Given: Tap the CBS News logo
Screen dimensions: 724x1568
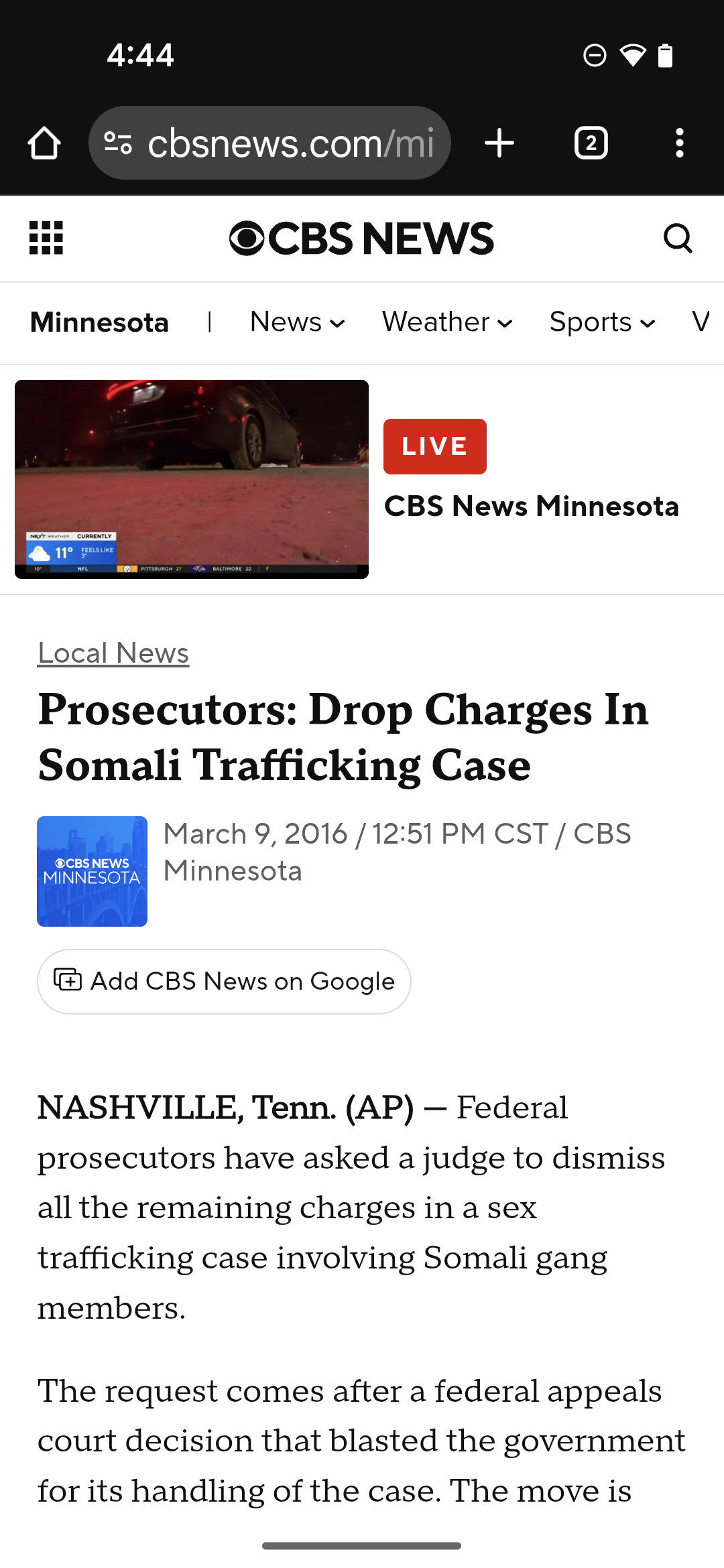Looking at the screenshot, I should (361, 239).
